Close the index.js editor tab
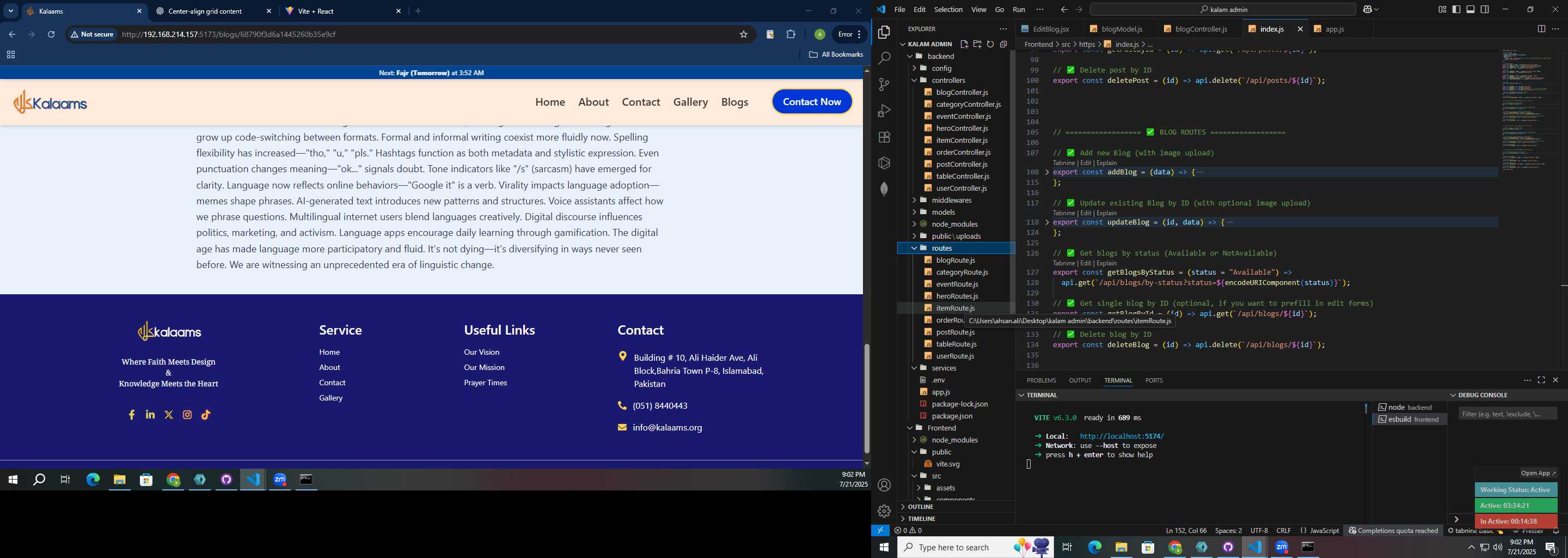 (1300, 29)
